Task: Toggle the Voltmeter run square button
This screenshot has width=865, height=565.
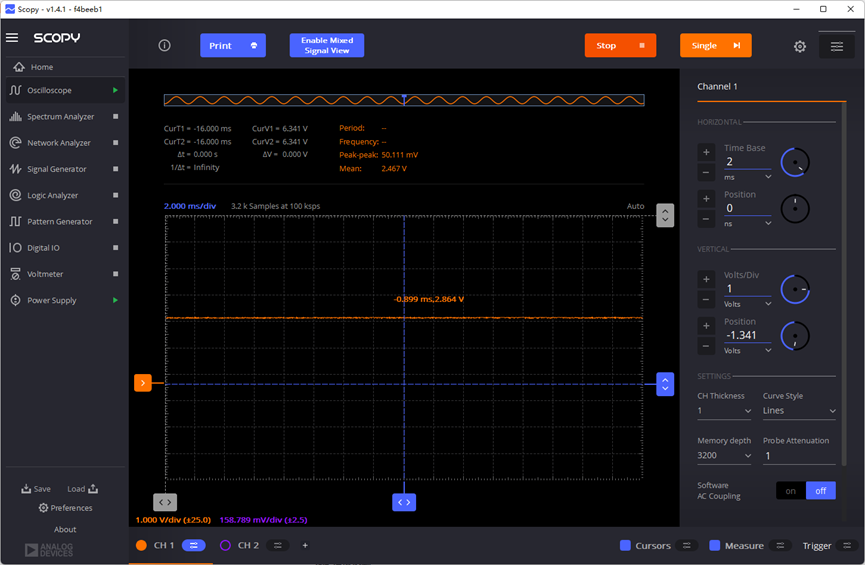Action: click(115, 274)
